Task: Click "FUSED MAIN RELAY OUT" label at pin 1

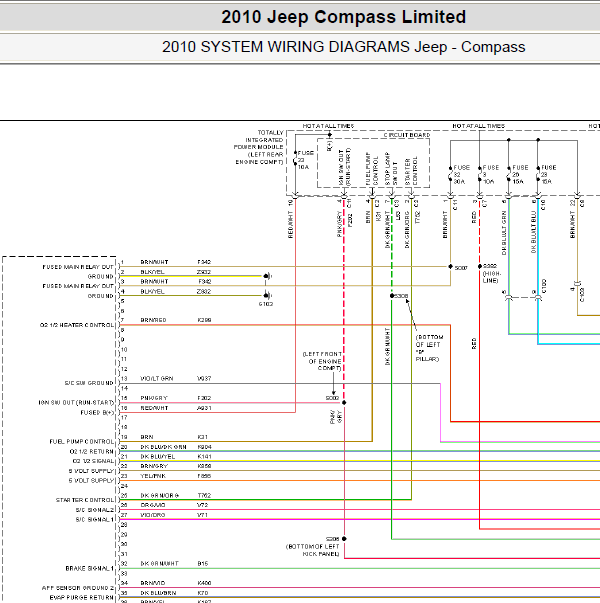Action: [x=78, y=267]
